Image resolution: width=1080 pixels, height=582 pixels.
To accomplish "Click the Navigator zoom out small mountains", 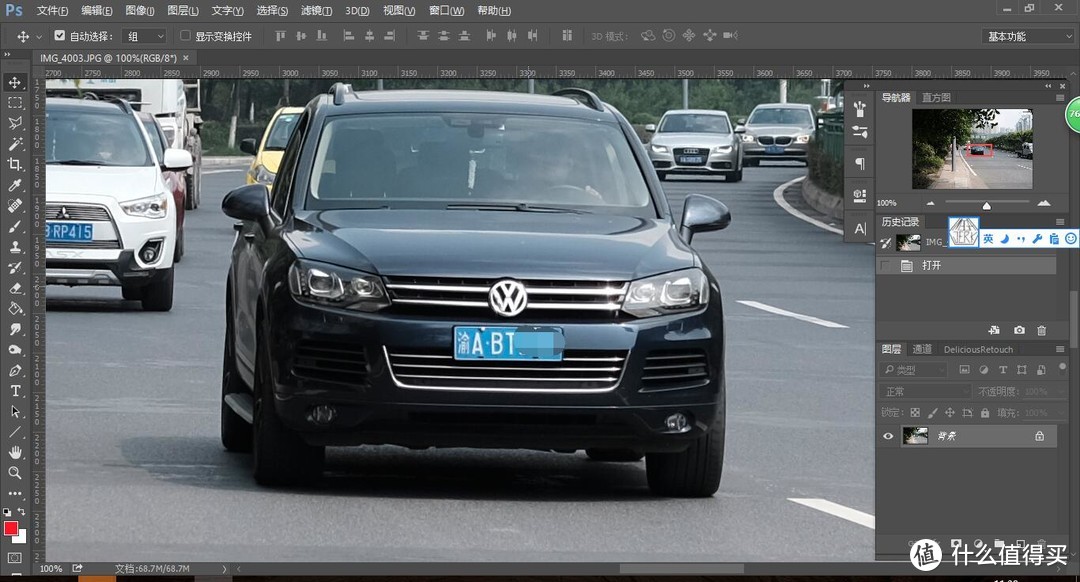I will coord(931,203).
